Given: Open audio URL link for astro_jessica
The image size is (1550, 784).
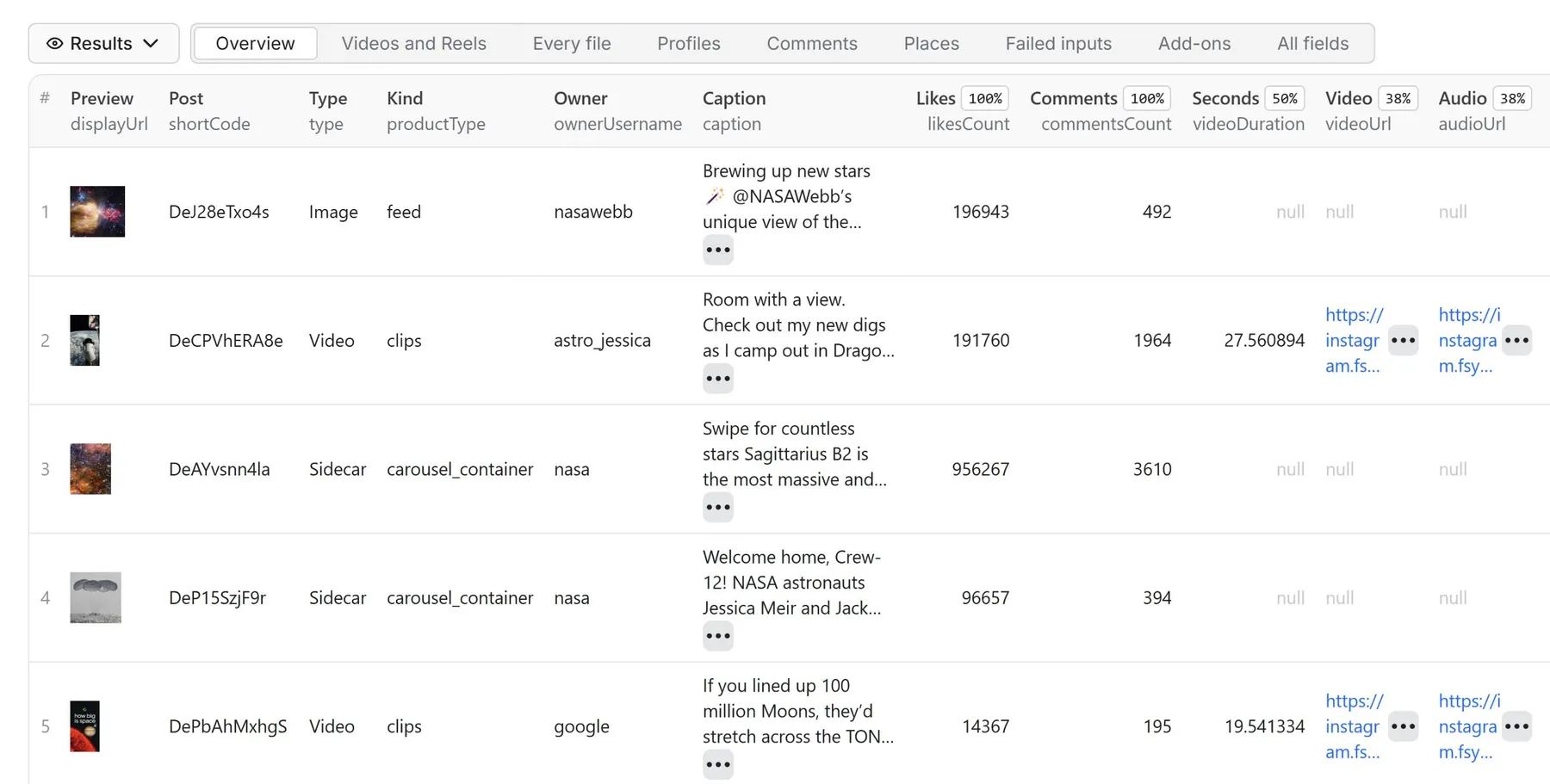Looking at the screenshot, I should click(1468, 340).
